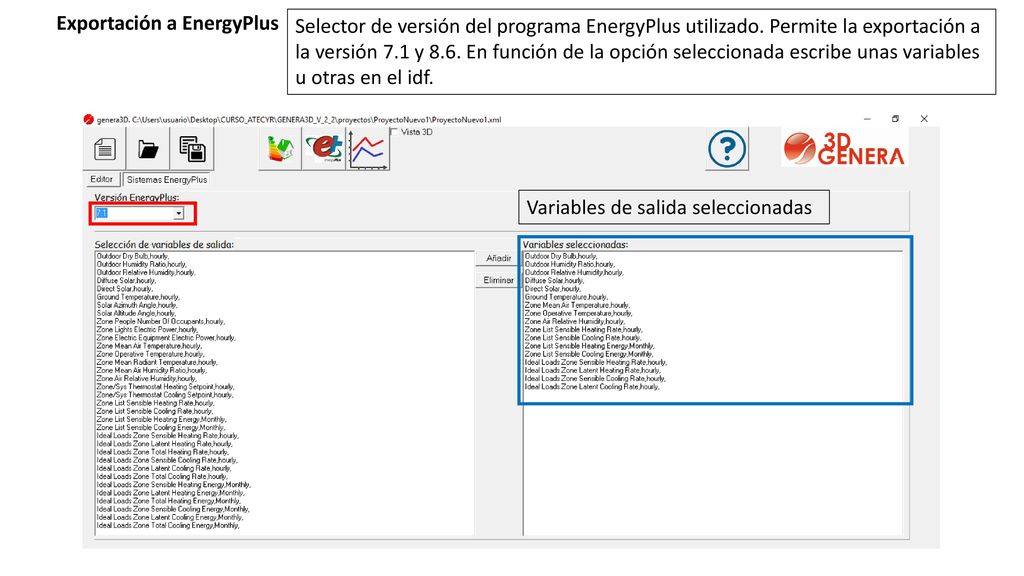Select Outdoor Relative Humidity,hourly under Selección de variables

(146, 272)
